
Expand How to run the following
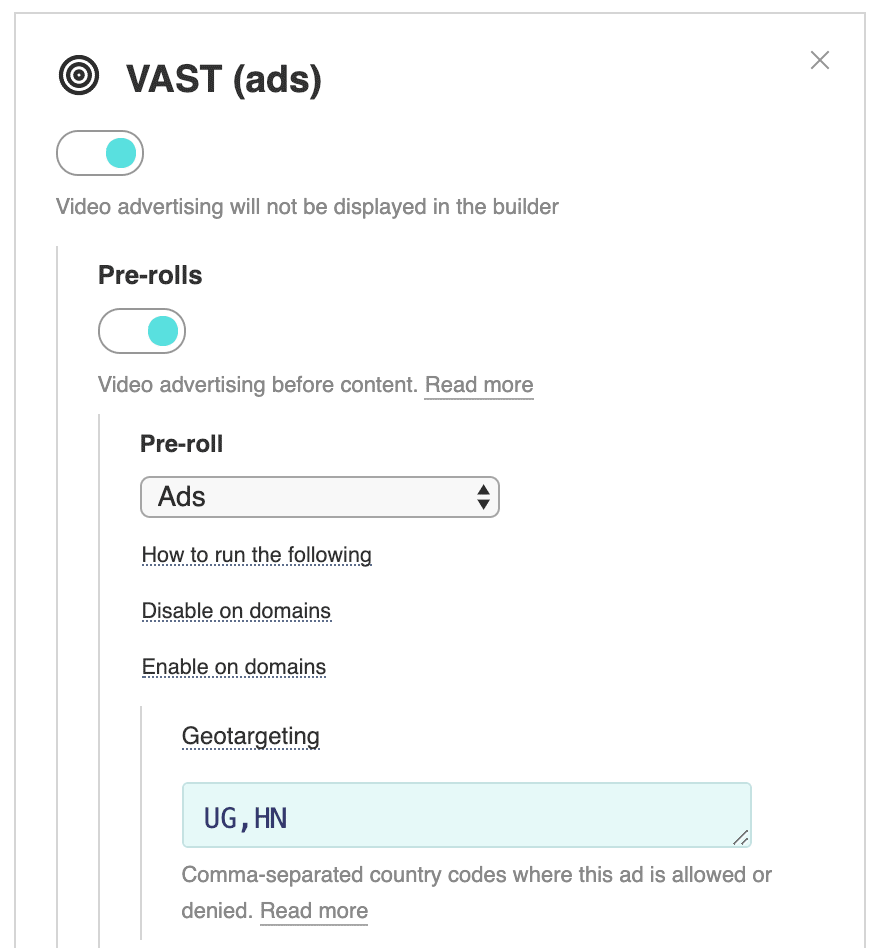[x=256, y=554]
